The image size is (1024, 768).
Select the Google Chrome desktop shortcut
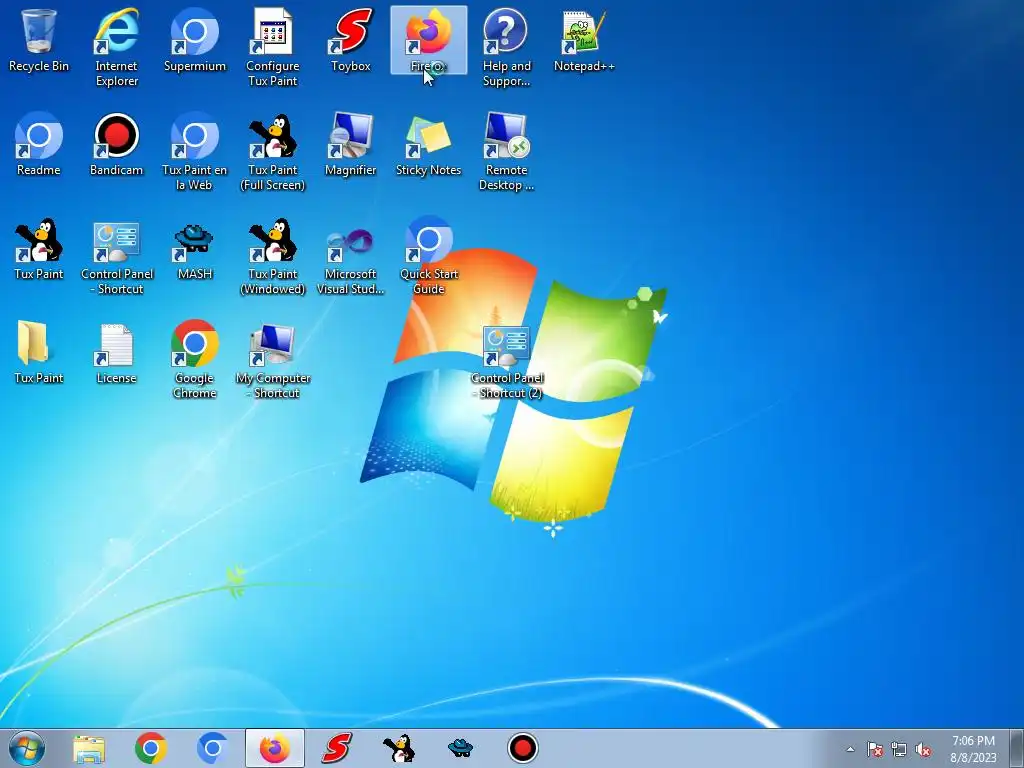195,359
